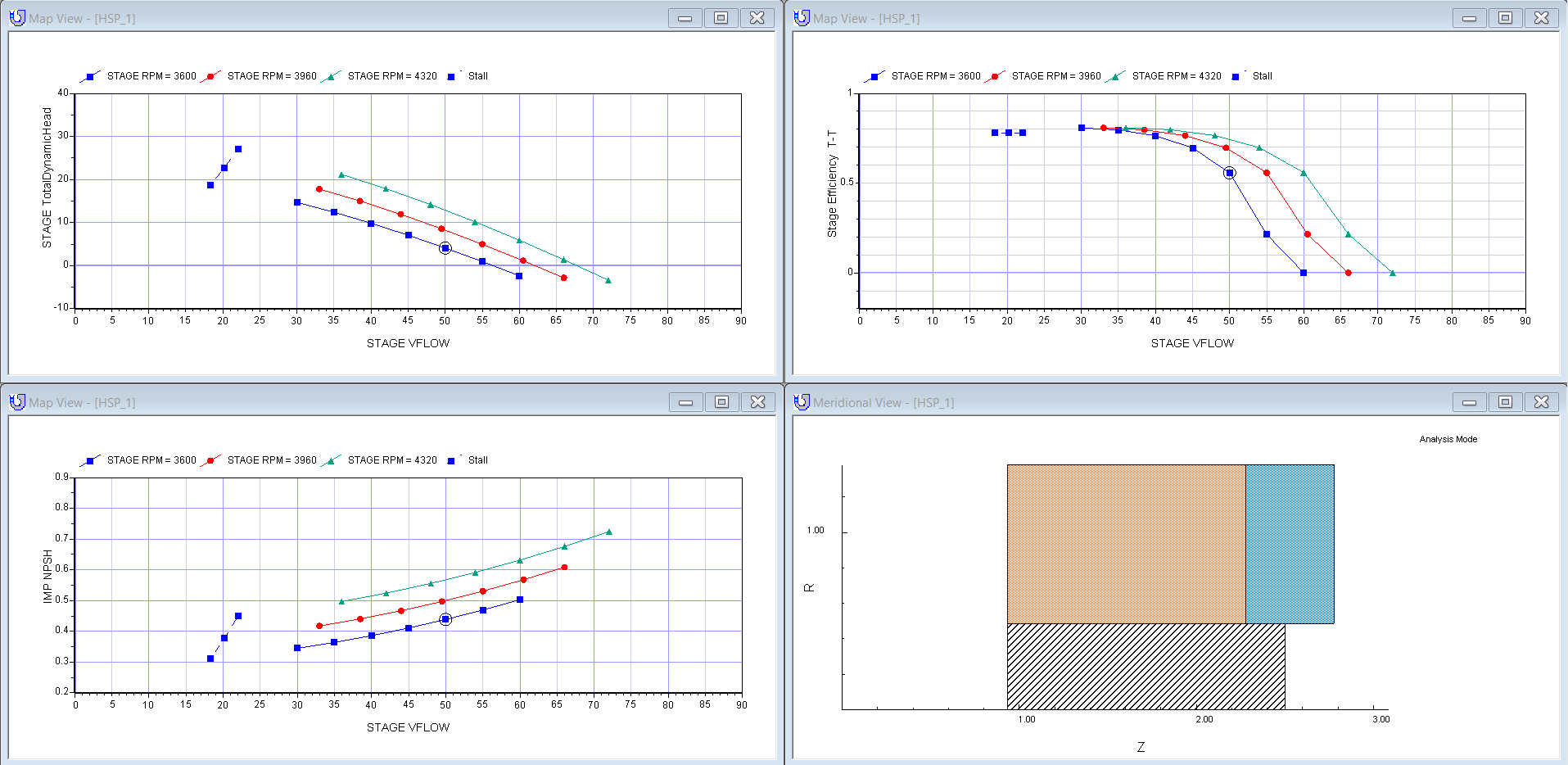Minimize the Stage Efficiency Map View window
The image size is (1568, 765).
pyautogui.click(x=1469, y=18)
